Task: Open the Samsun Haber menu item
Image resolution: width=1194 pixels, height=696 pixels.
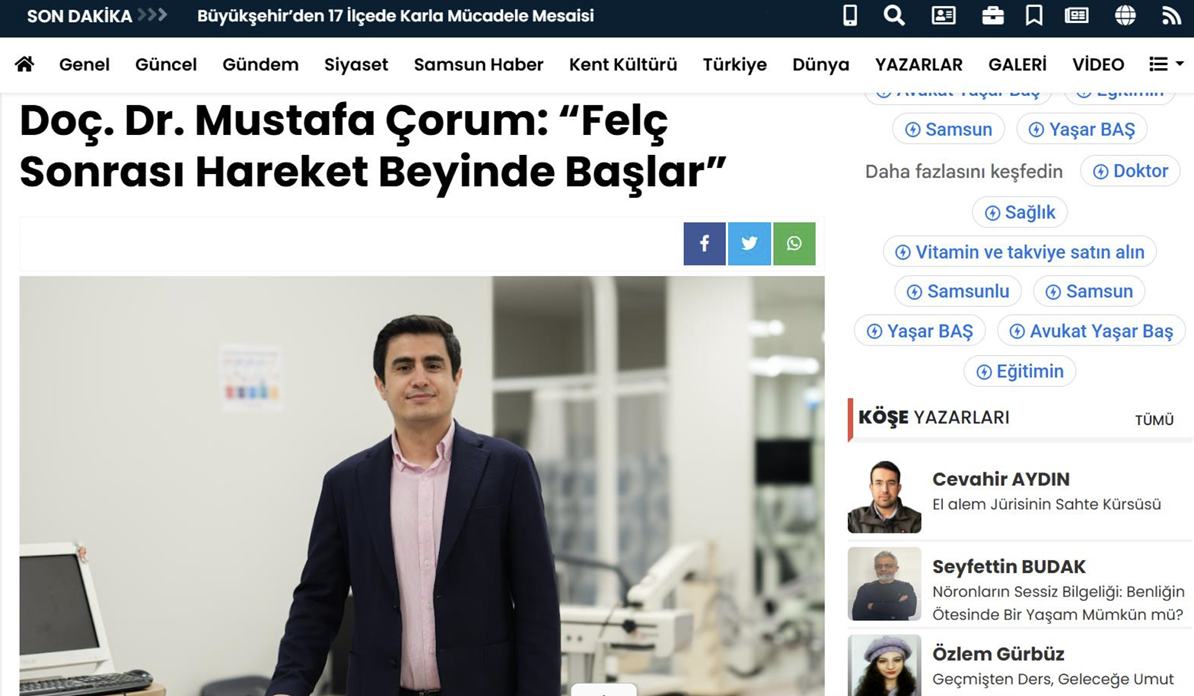Action: point(478,64)
